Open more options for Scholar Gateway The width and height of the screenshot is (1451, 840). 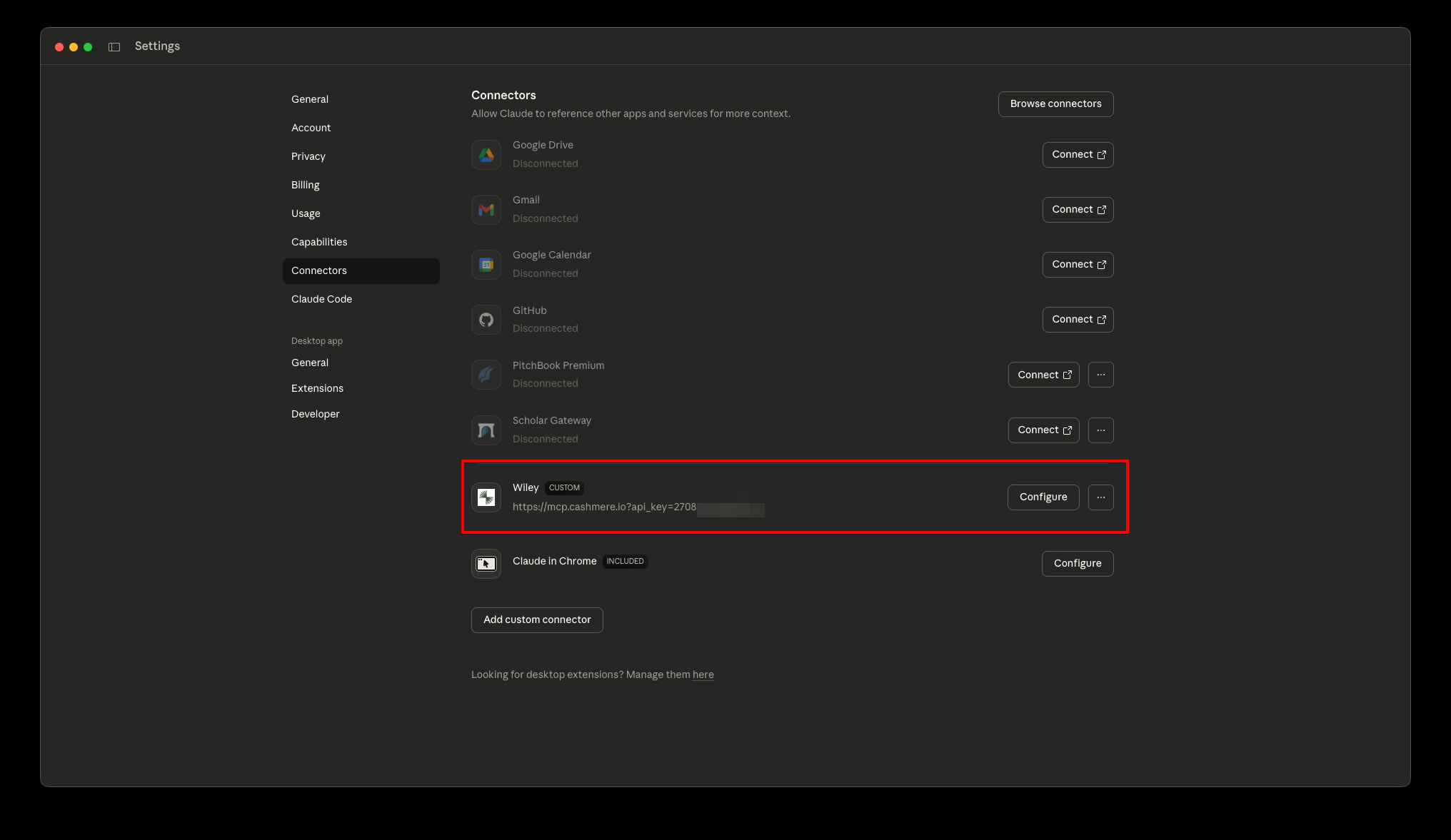click(x=1101, y=430)
